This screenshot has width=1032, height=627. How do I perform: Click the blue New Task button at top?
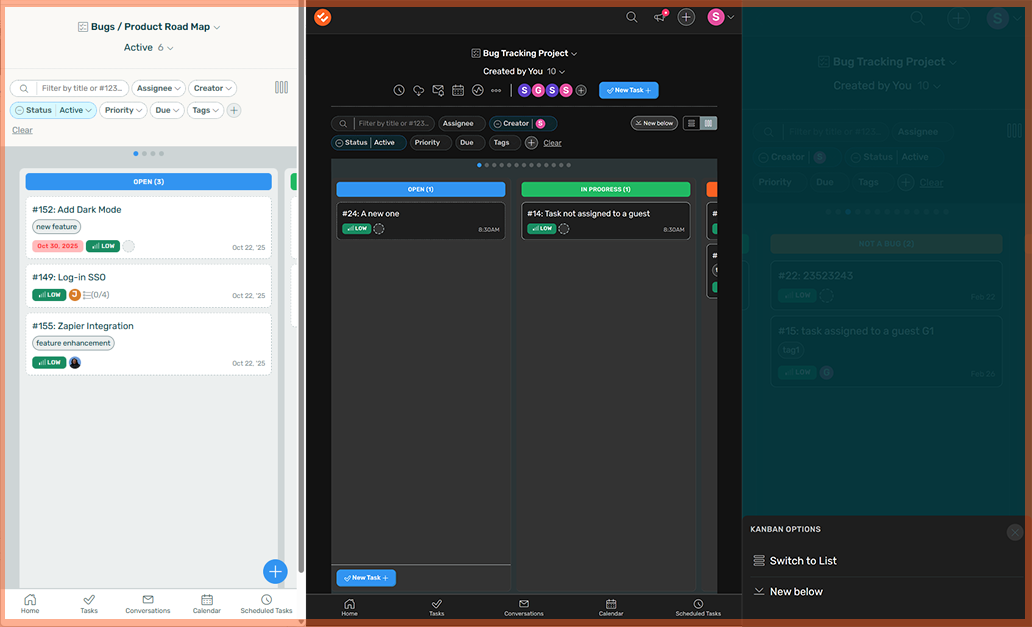[628, 90]
